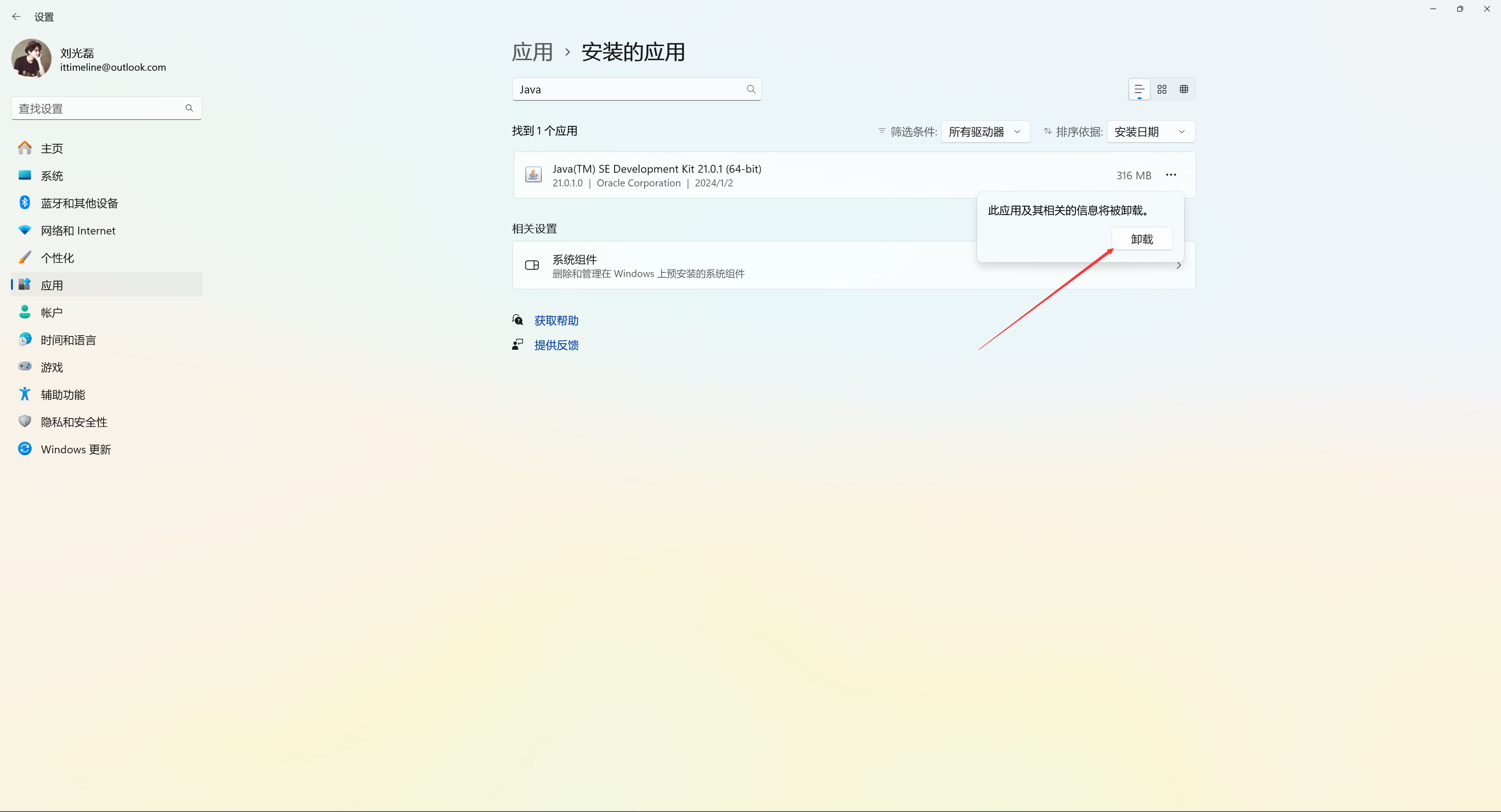The height and width of the screenshot is (812, 1501).
Task: Open 辅助功能 settings category
Action: point(107,394)
